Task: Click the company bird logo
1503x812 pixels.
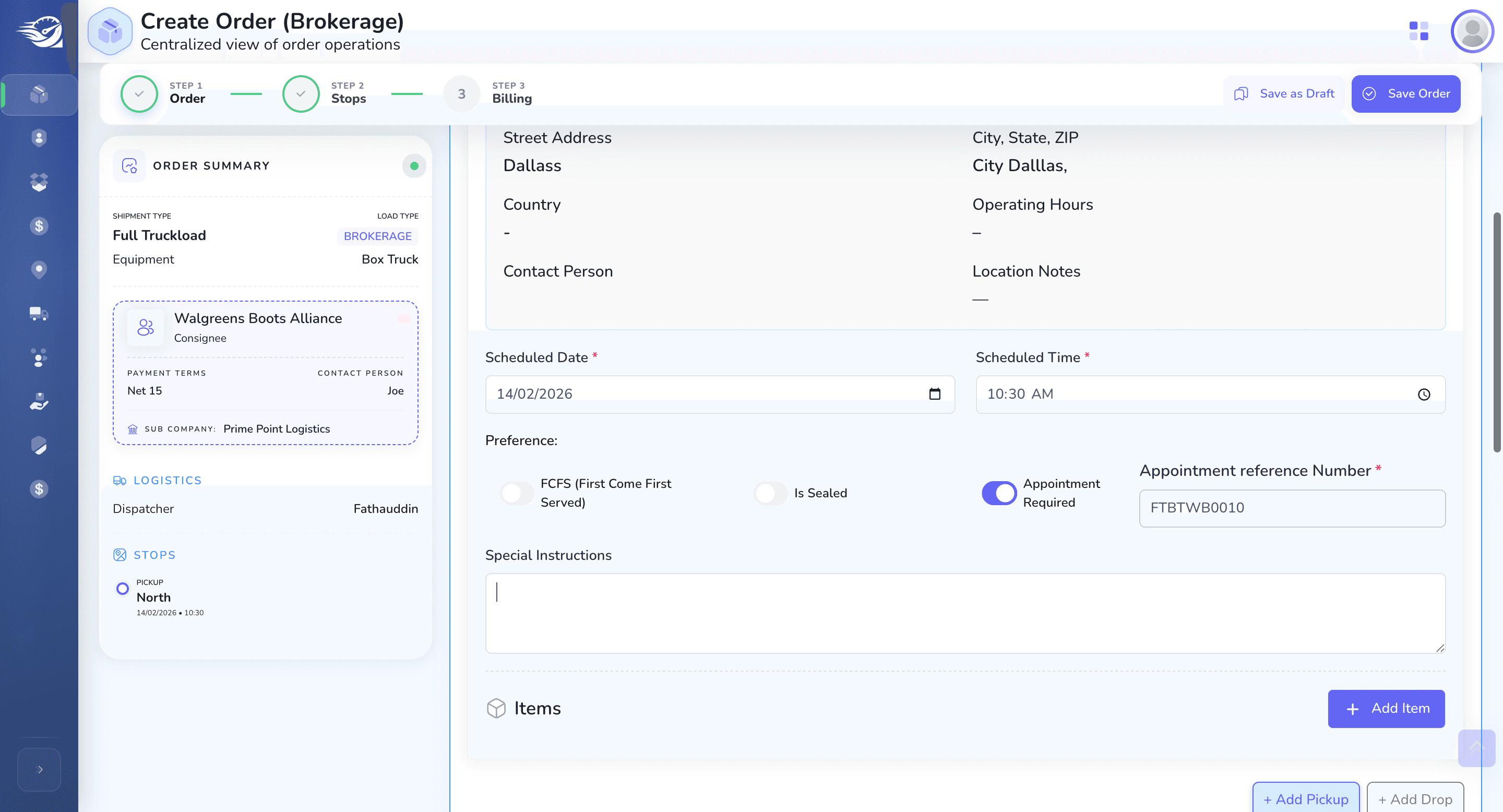Action: point(40,32)
